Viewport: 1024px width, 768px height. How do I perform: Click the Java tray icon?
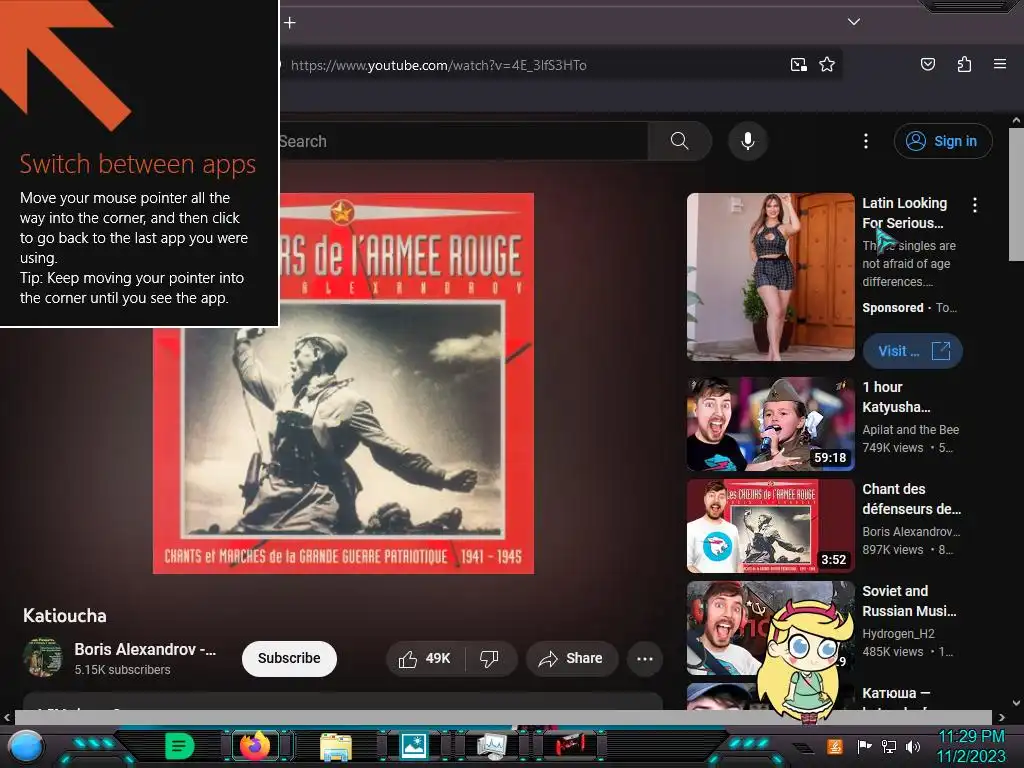(x=834, y=746)
